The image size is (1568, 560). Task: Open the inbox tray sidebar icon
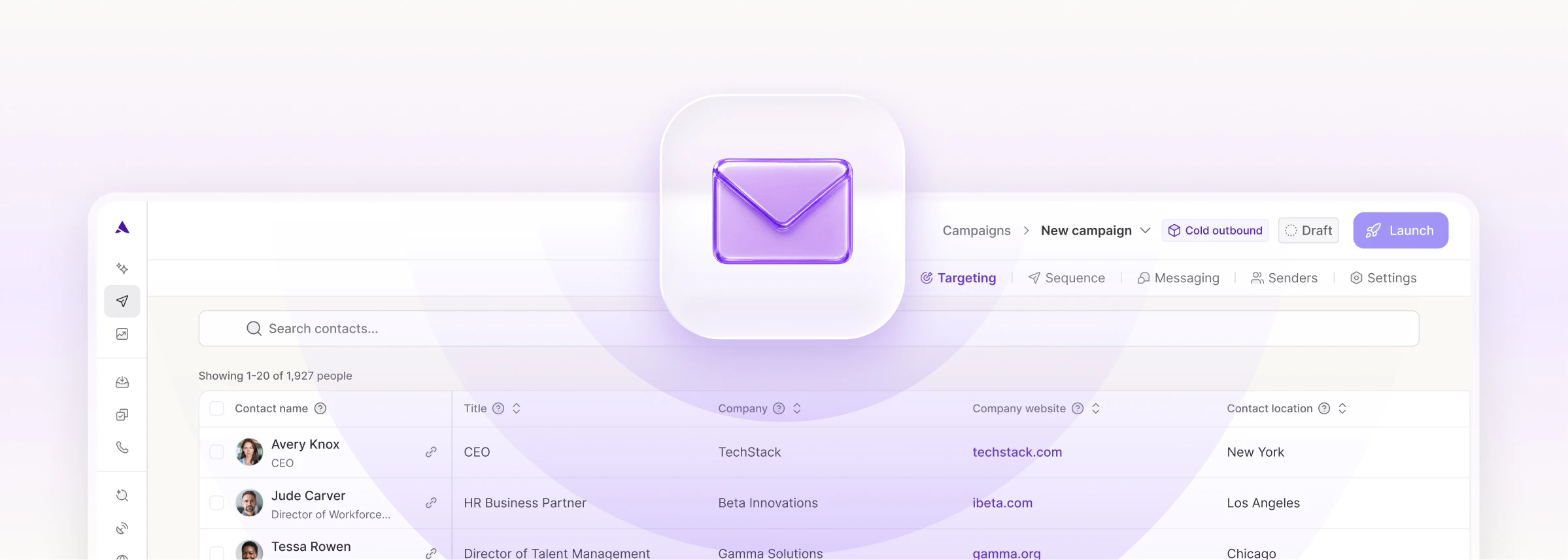click(122, 382)
